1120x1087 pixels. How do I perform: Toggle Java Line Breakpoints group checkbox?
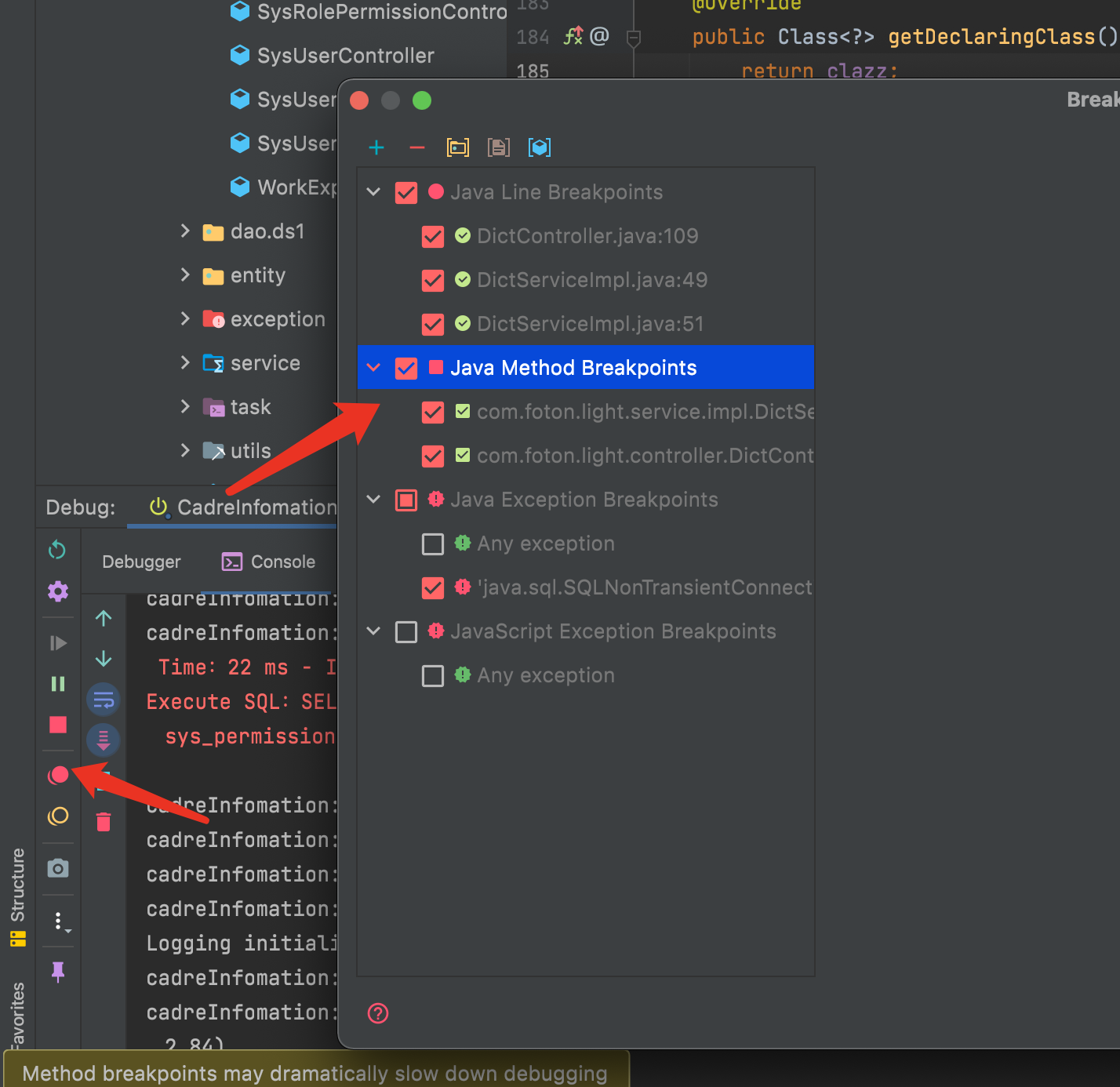(406, 192)
